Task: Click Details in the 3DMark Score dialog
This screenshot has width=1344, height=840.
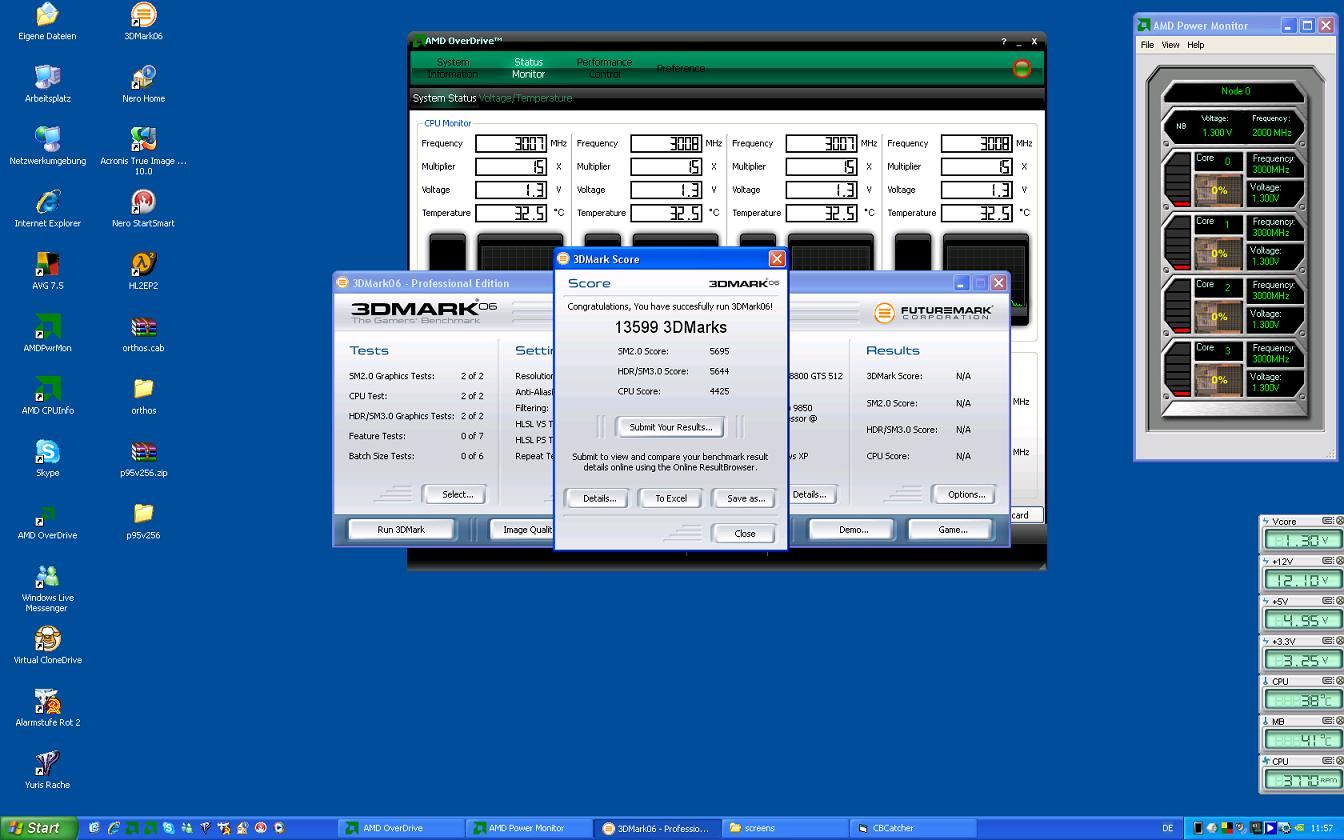Action: click(x=599, y=498)
